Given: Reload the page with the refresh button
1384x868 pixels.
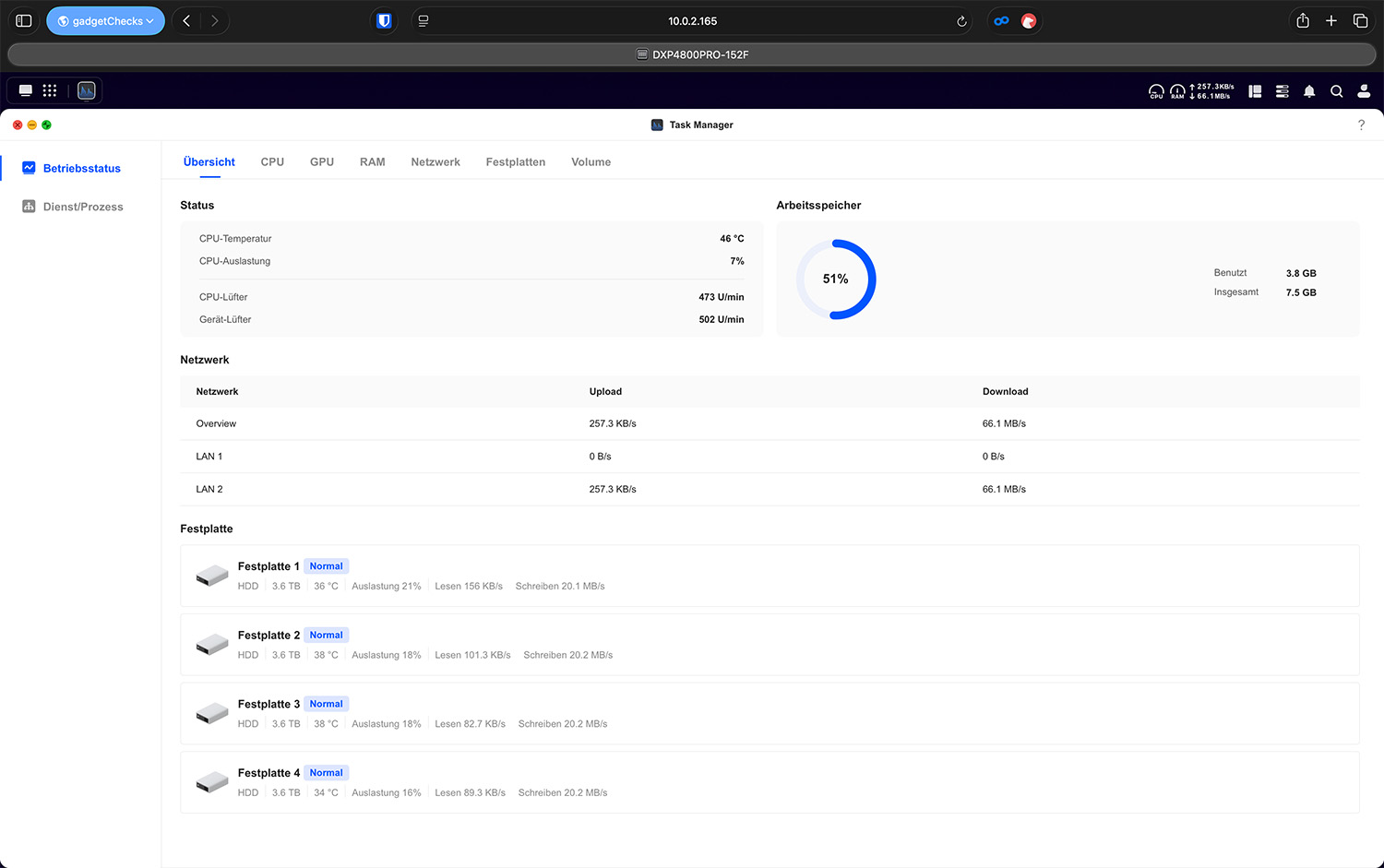Looking at the screenshot, I should pos(961,21).
